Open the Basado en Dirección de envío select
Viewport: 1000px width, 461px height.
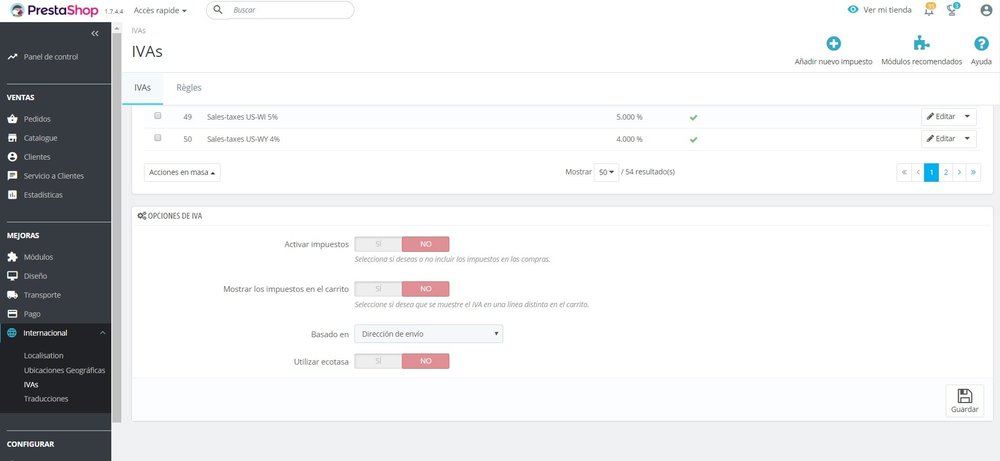pyautogui.click(x=429, y=334)
